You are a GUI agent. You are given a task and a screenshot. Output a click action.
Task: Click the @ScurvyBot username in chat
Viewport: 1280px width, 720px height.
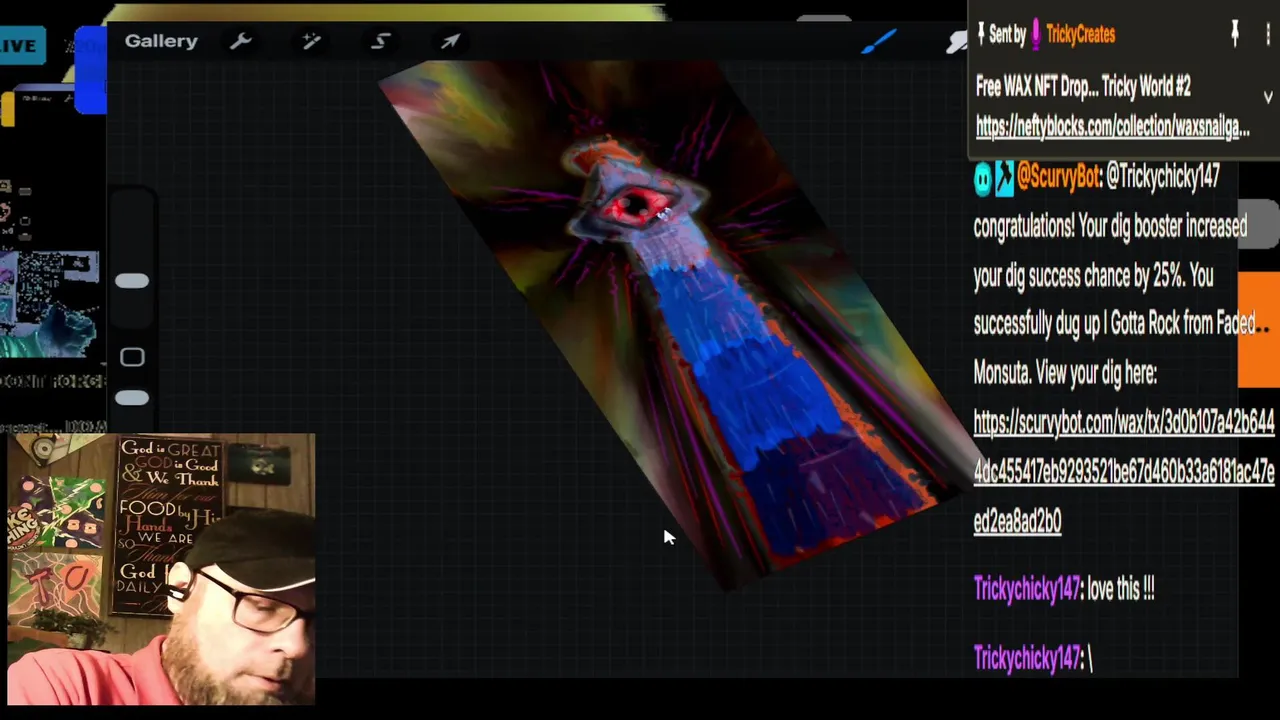click(1058, 178)
